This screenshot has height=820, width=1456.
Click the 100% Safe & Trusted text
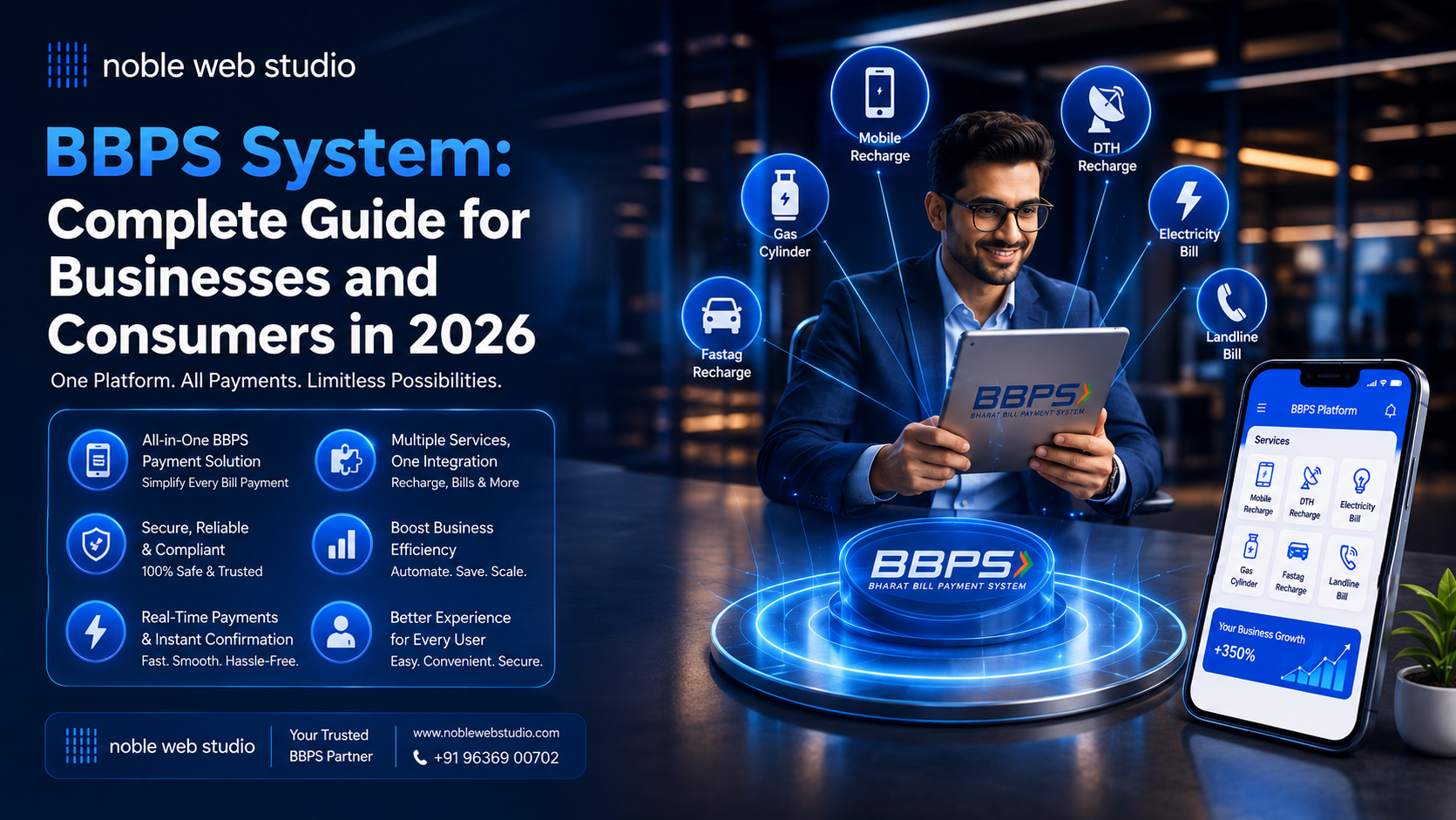pyautogui.click(x=202, y=572)
